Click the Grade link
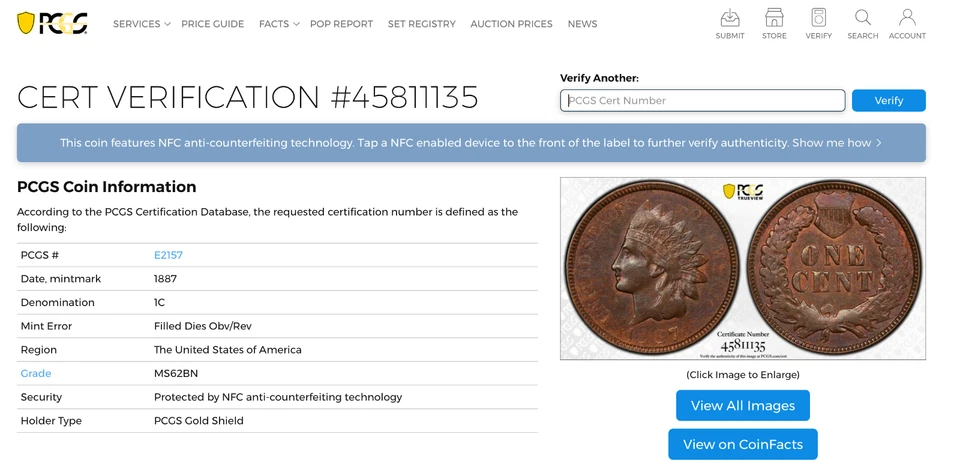This screenshot has width=960, height=473. [x=36, y=373]
